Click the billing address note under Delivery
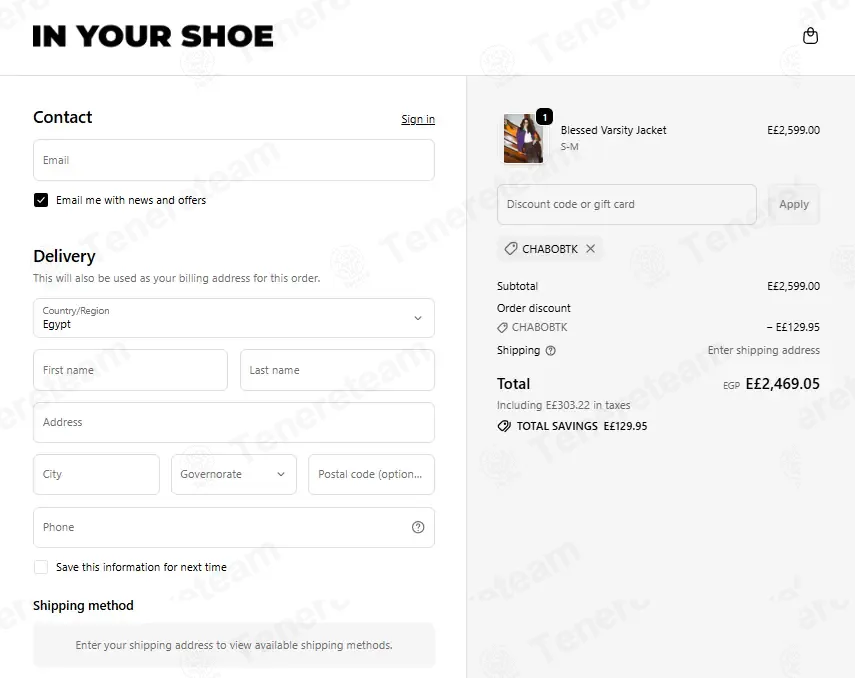 pos(177,278)
